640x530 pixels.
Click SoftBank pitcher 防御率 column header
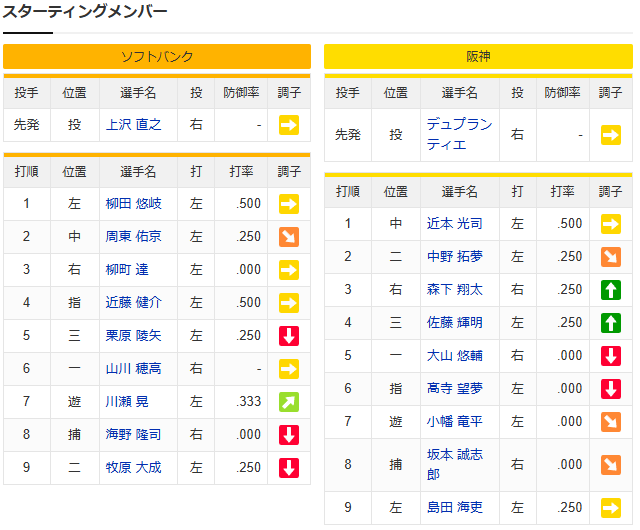241,93
